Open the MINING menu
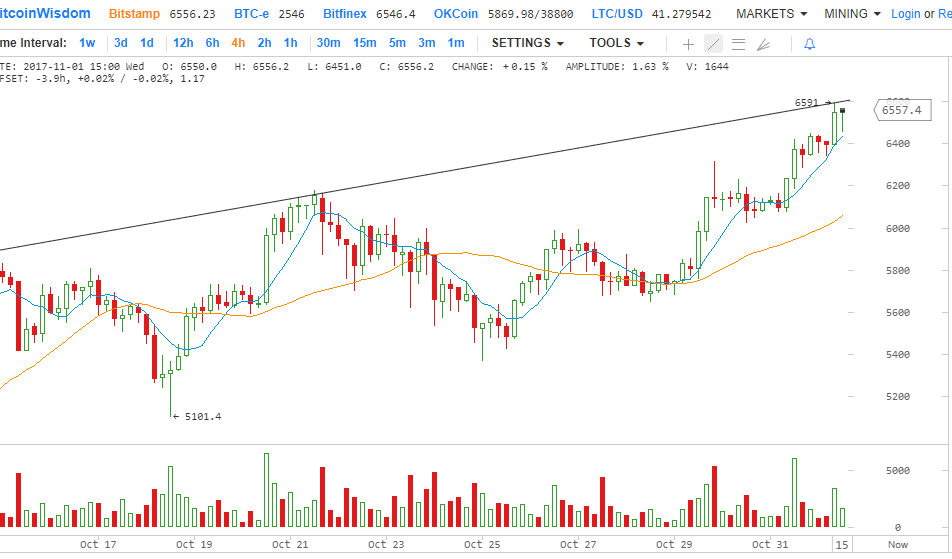952x559 pixels. tap(853, 14)
